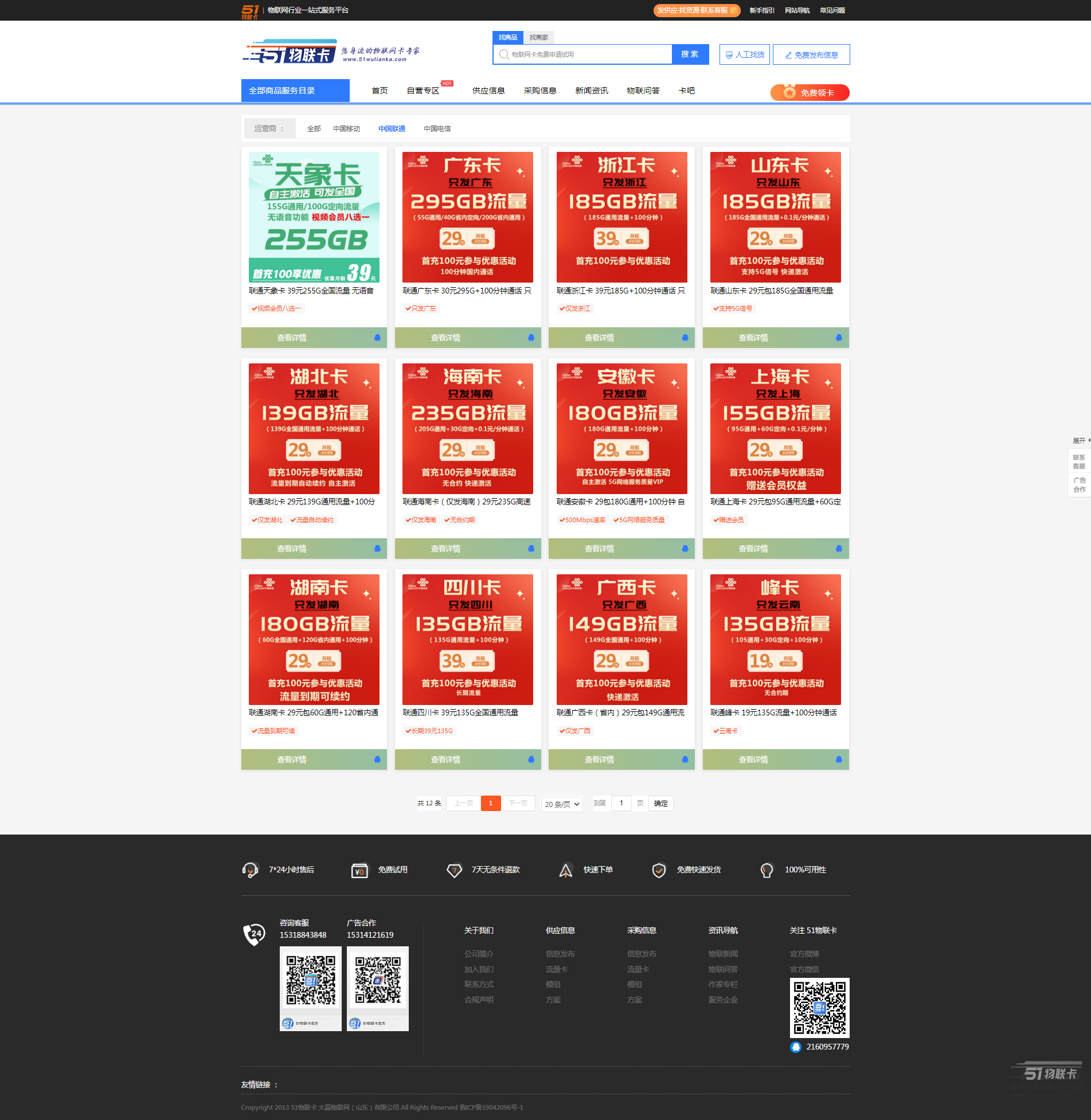Click the 7天无条件退款 diamond icon

454,870
